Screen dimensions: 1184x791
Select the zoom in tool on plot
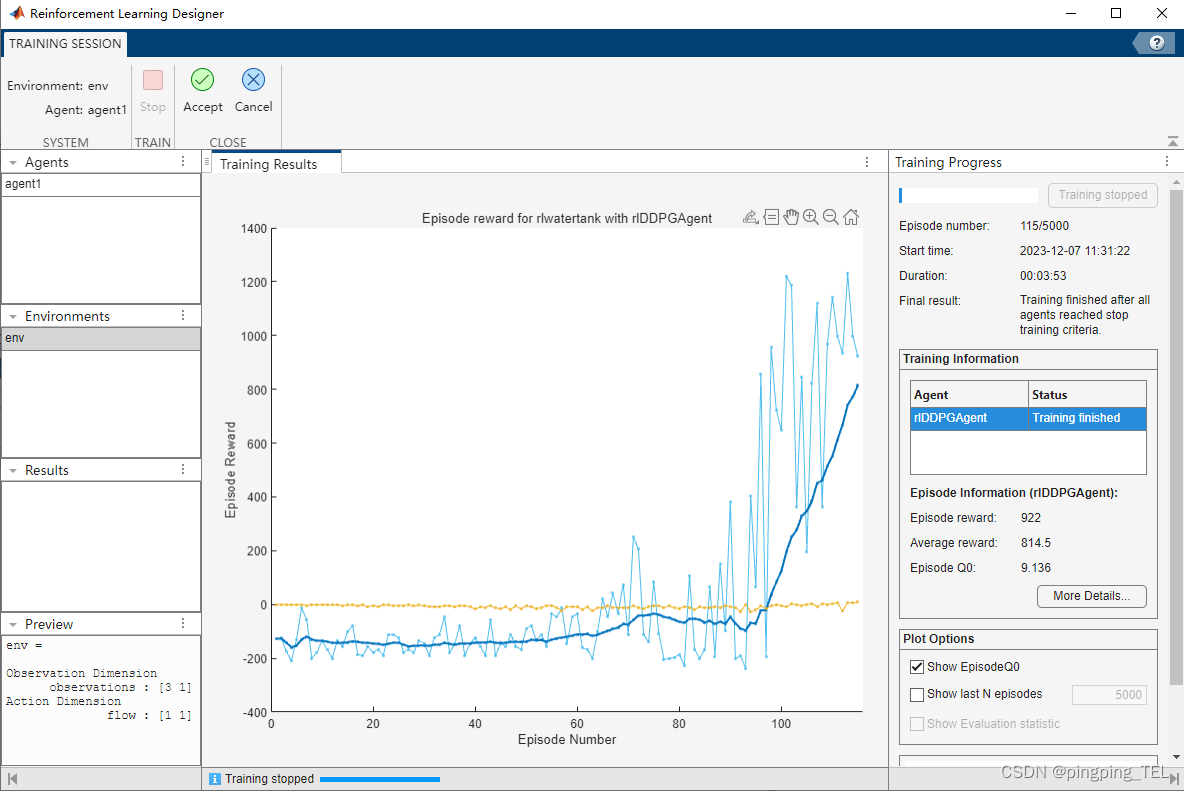pos(811,217)
